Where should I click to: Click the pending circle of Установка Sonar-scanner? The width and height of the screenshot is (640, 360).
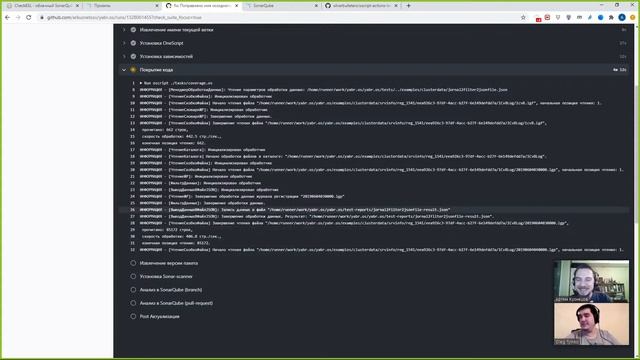pyautogui.click(x=133, y=276)
